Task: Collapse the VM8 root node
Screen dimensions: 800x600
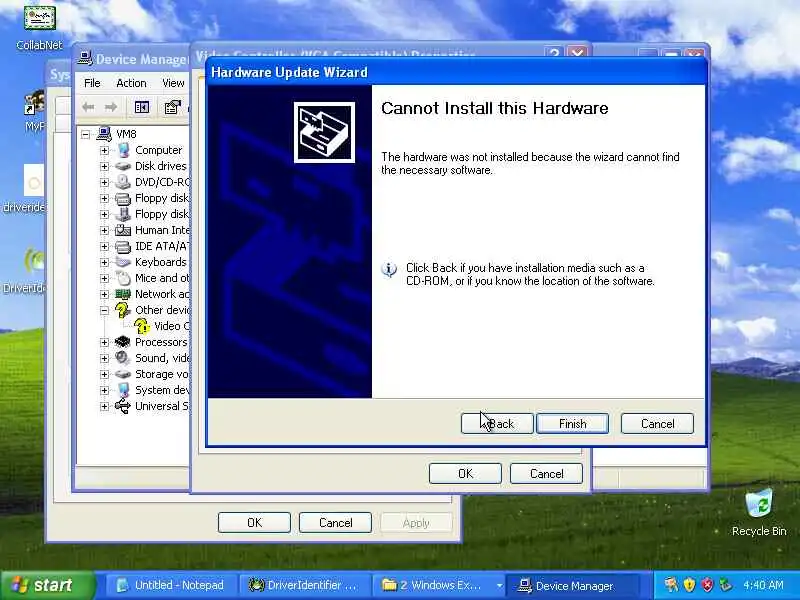Action: pyautogui.click(x=85, y=134)
